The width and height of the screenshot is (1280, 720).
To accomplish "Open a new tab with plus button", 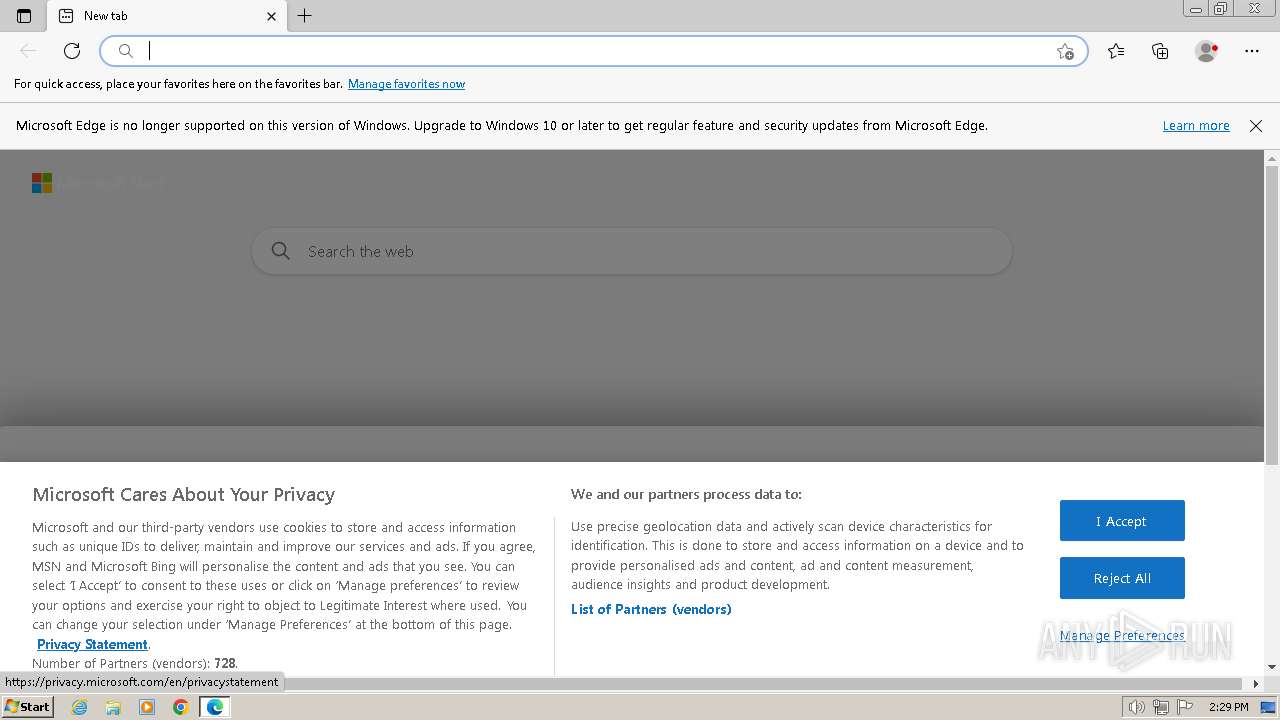I will (305, 16).
